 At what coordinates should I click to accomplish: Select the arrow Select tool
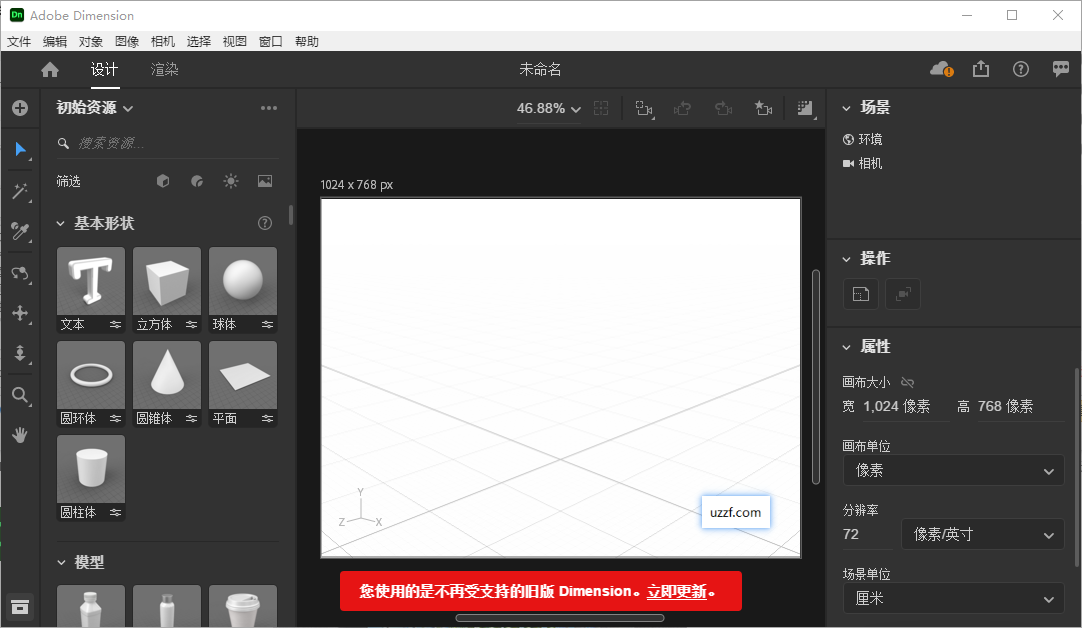(20, 150)
